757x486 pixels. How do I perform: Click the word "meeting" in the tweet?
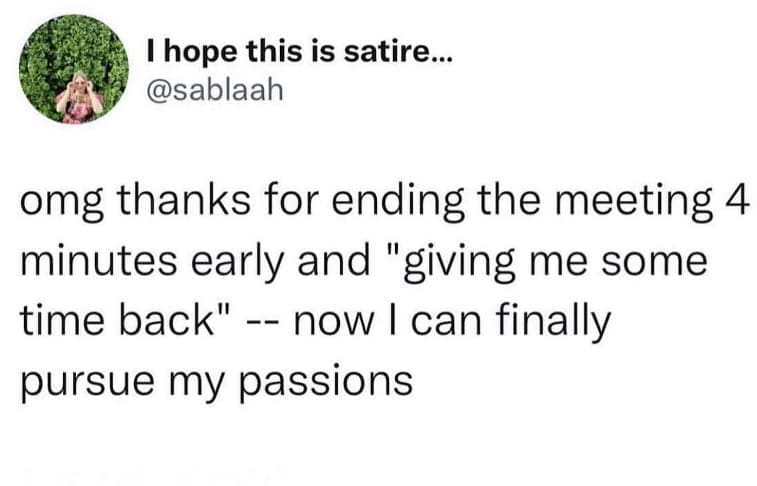point(629,205)
